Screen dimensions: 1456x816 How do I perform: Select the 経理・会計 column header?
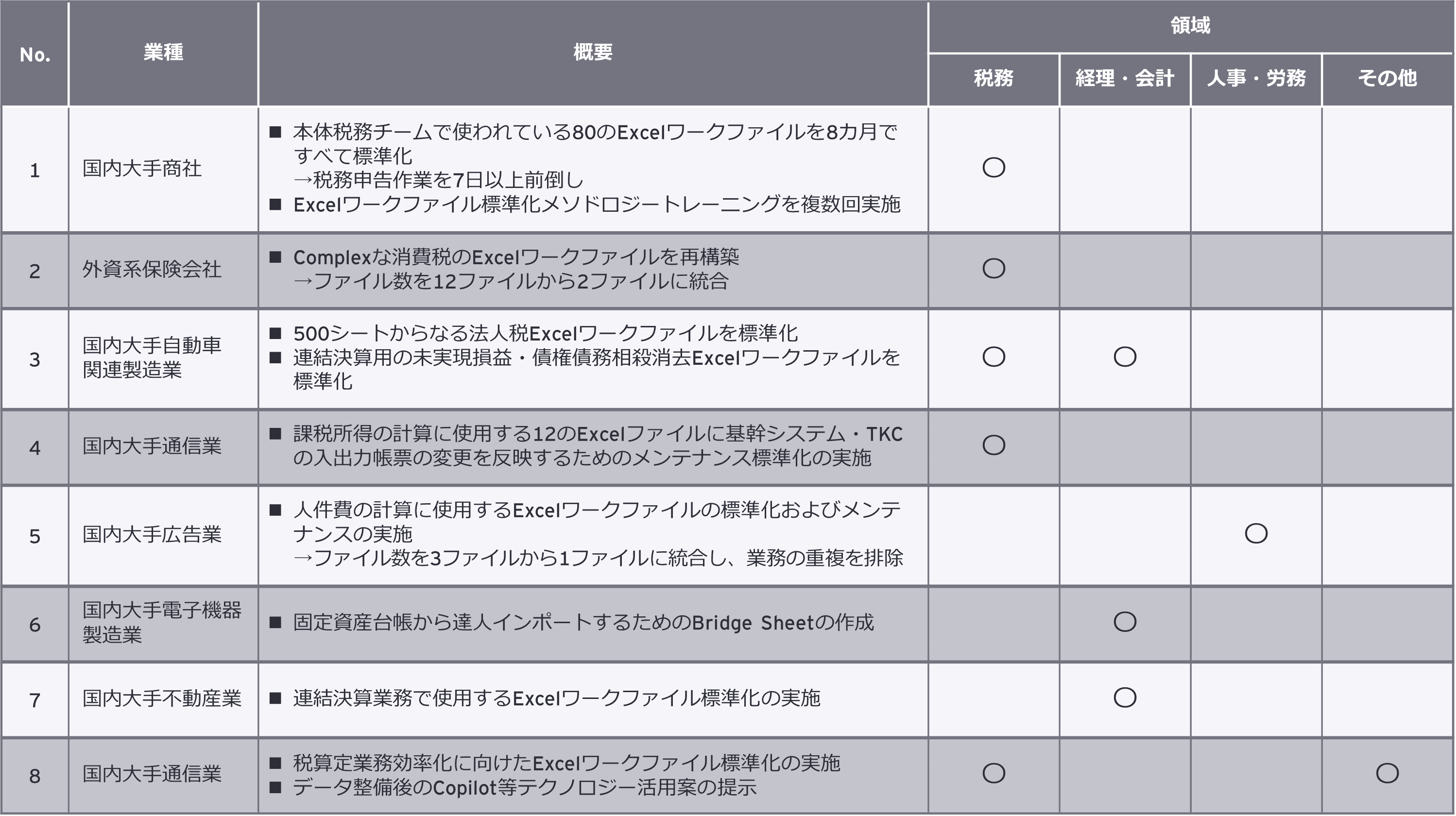point(1125,78)
